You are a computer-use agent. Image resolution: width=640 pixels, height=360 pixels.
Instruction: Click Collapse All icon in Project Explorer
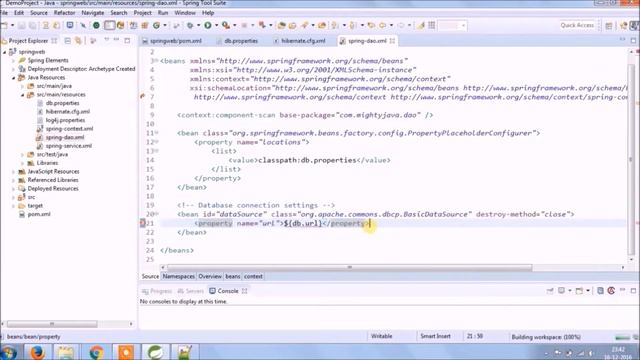pyautogui.click(x=68, y=40)
